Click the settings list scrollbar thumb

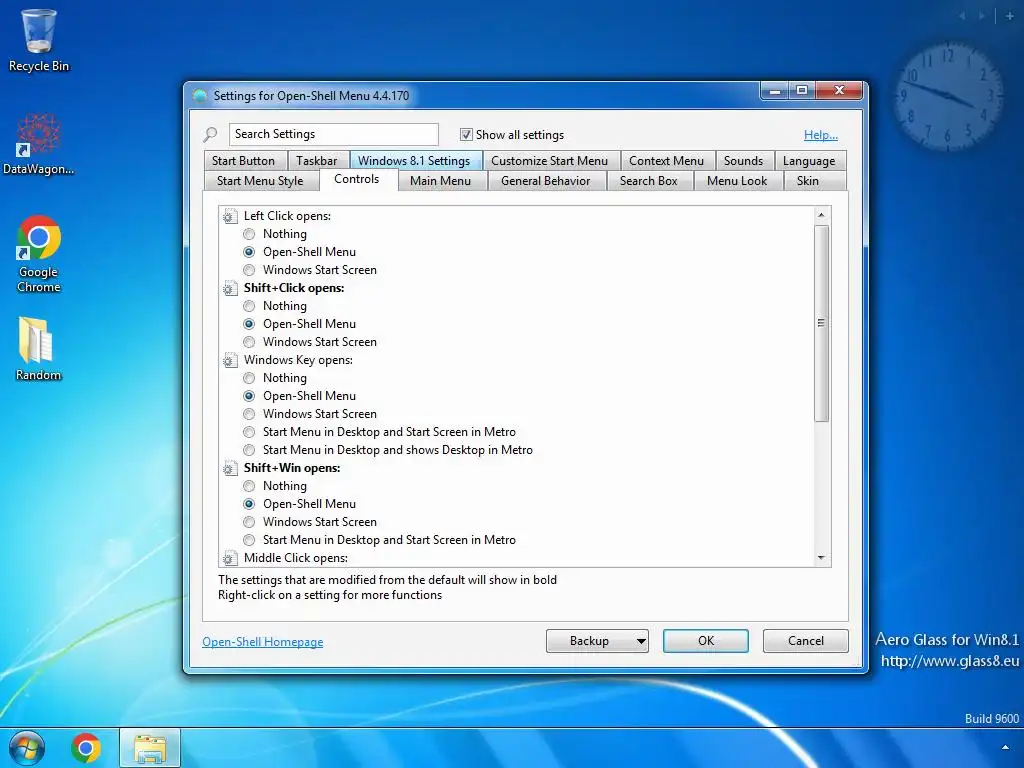tap(822, 323)
